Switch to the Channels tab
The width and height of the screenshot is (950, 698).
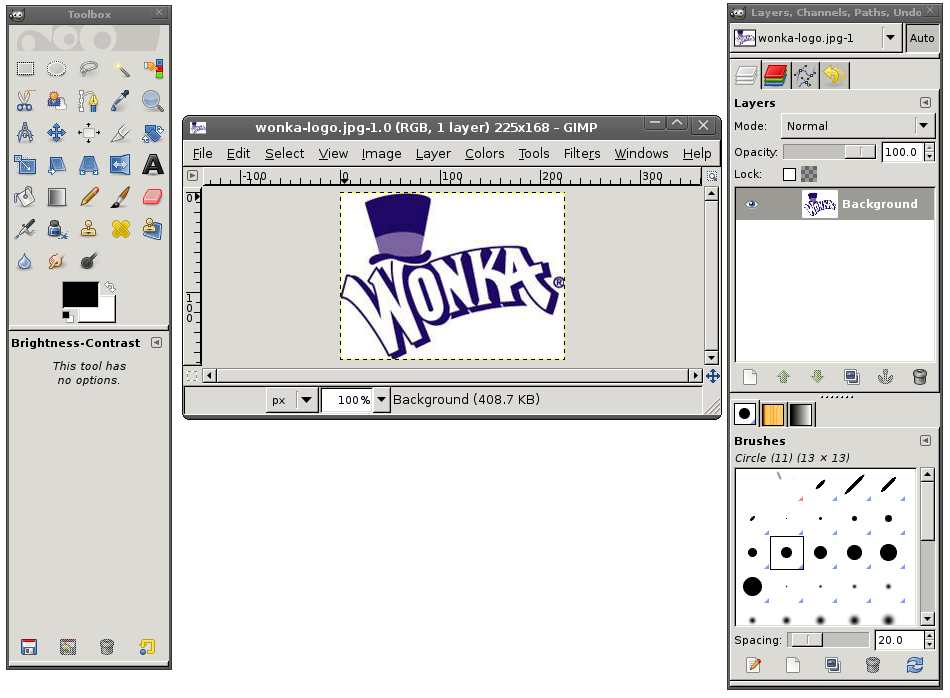coord(775,76)
